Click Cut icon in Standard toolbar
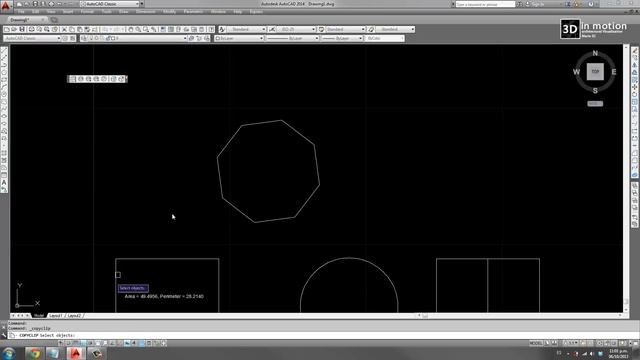Screen dimensions: 640x360 64,29
